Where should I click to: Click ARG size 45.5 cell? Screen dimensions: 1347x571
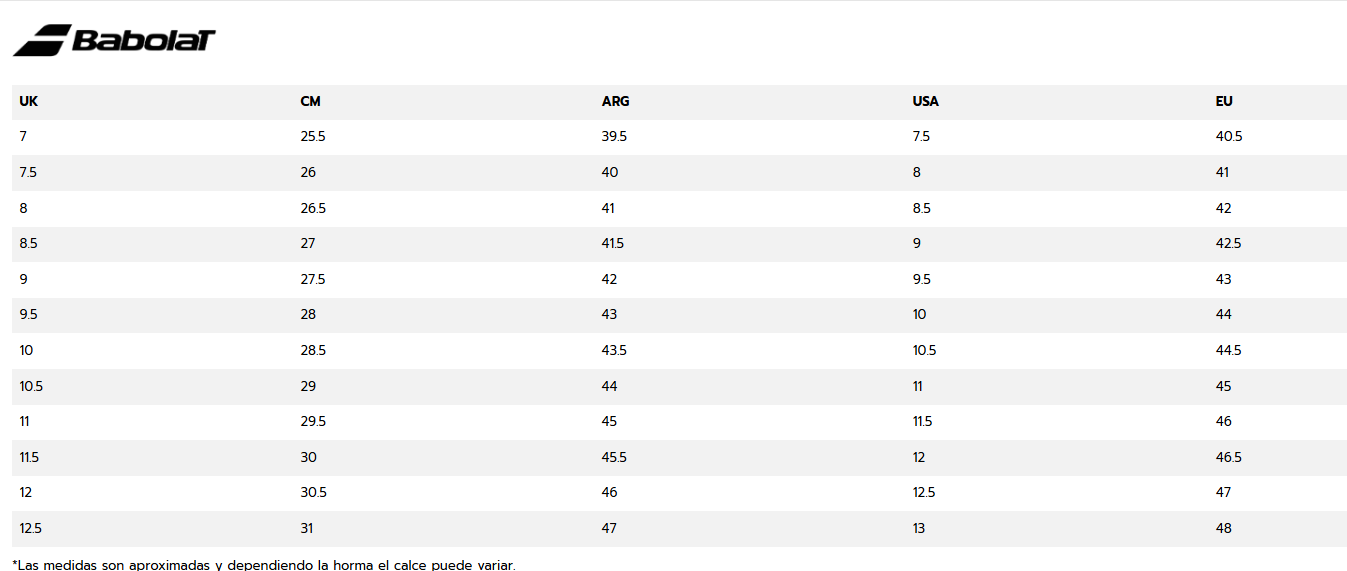point(614,457)
